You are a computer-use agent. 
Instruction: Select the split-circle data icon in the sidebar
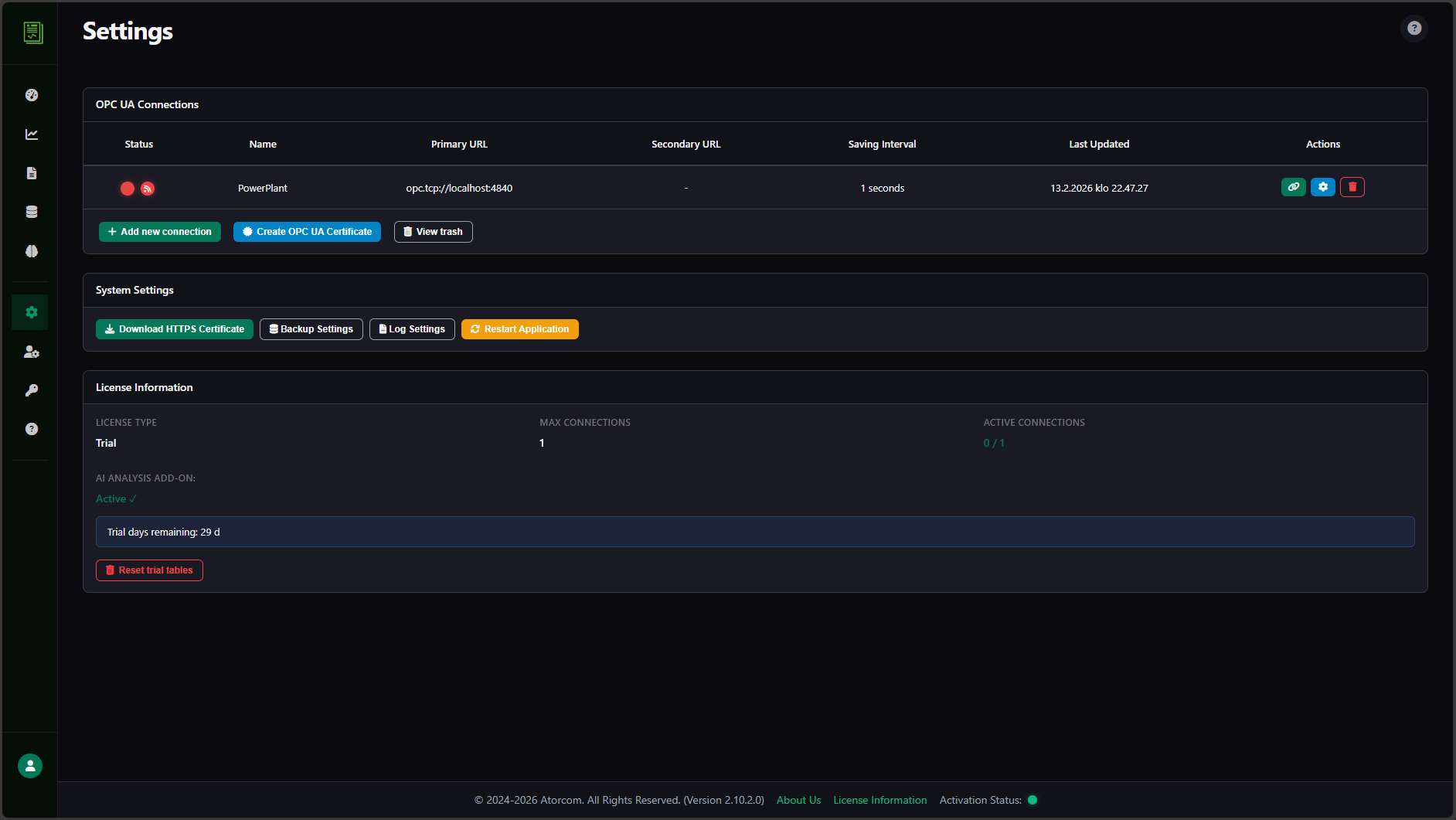[31, 250]
